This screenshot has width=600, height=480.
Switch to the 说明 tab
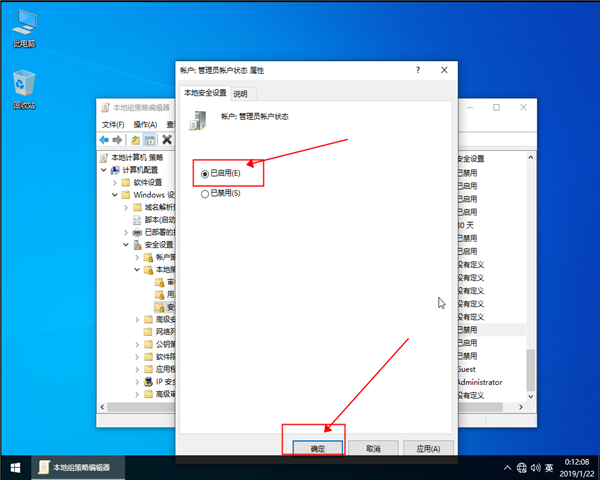pyautogui.click(x=240, y=94)
